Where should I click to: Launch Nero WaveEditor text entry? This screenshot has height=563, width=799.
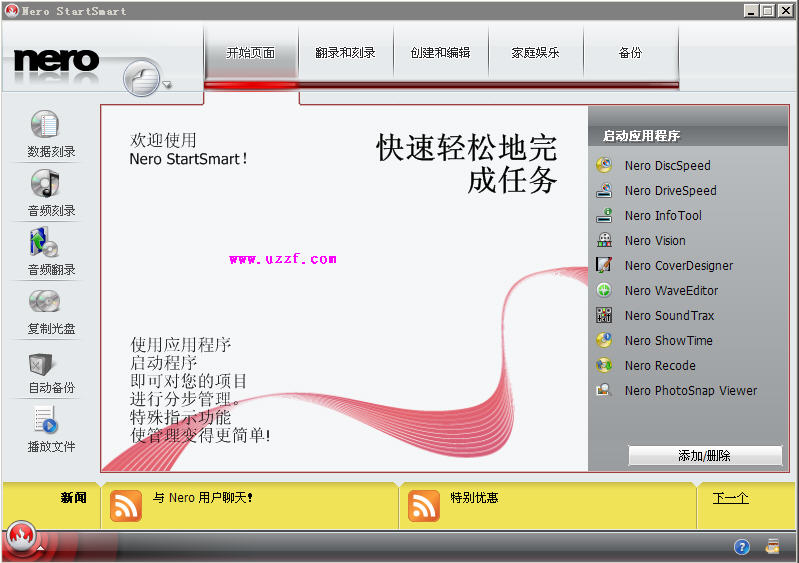click(x=672, y=290)
